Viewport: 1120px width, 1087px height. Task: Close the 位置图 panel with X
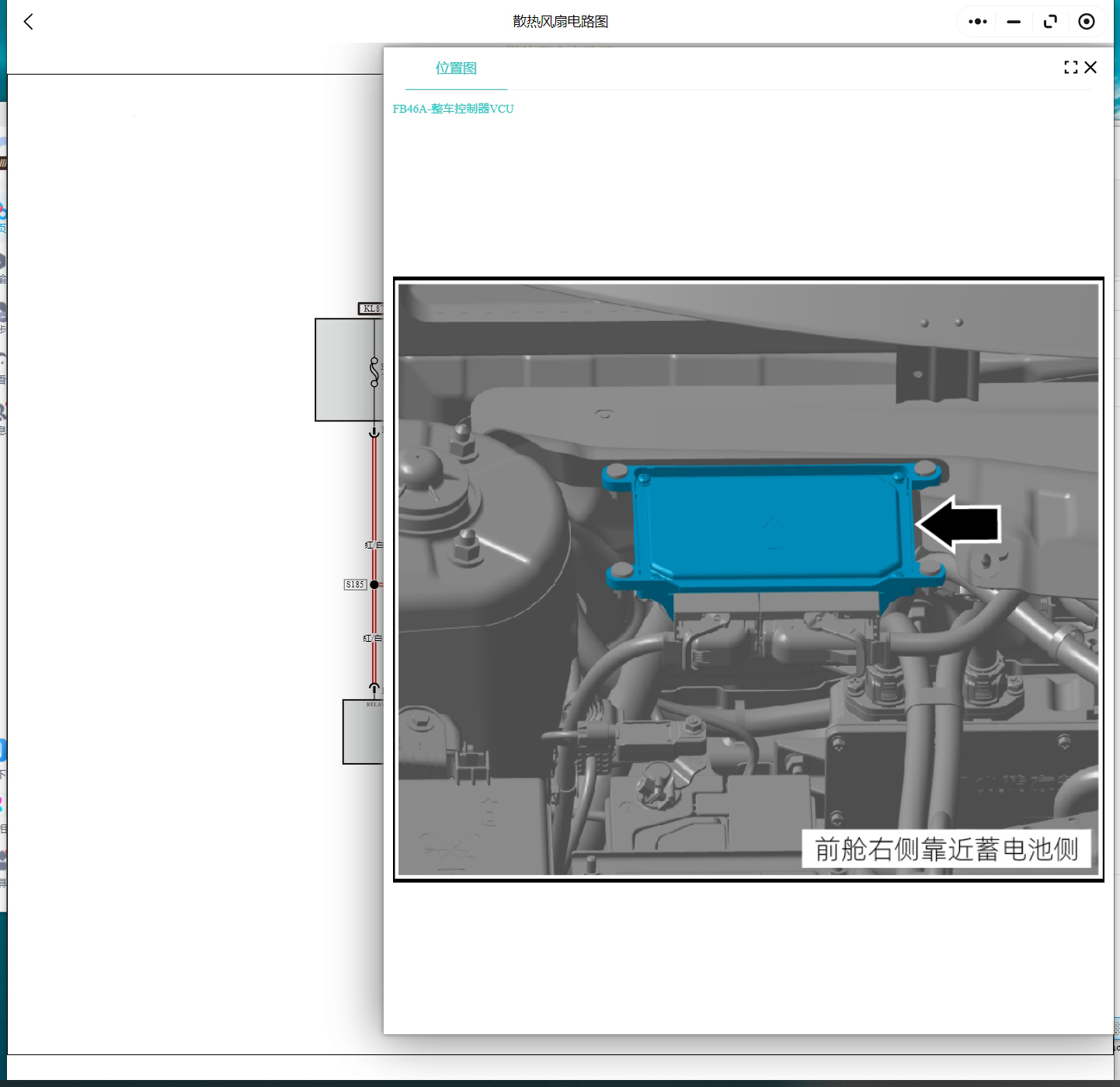tap(1090, 68)
